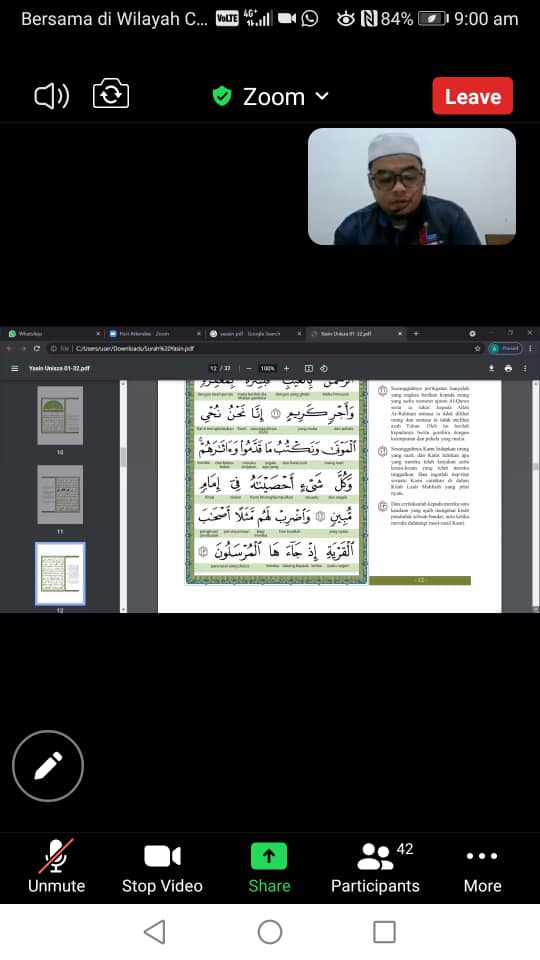Select PDF page 11 thumbnail
540x960 pixels.
click(60, 495)
